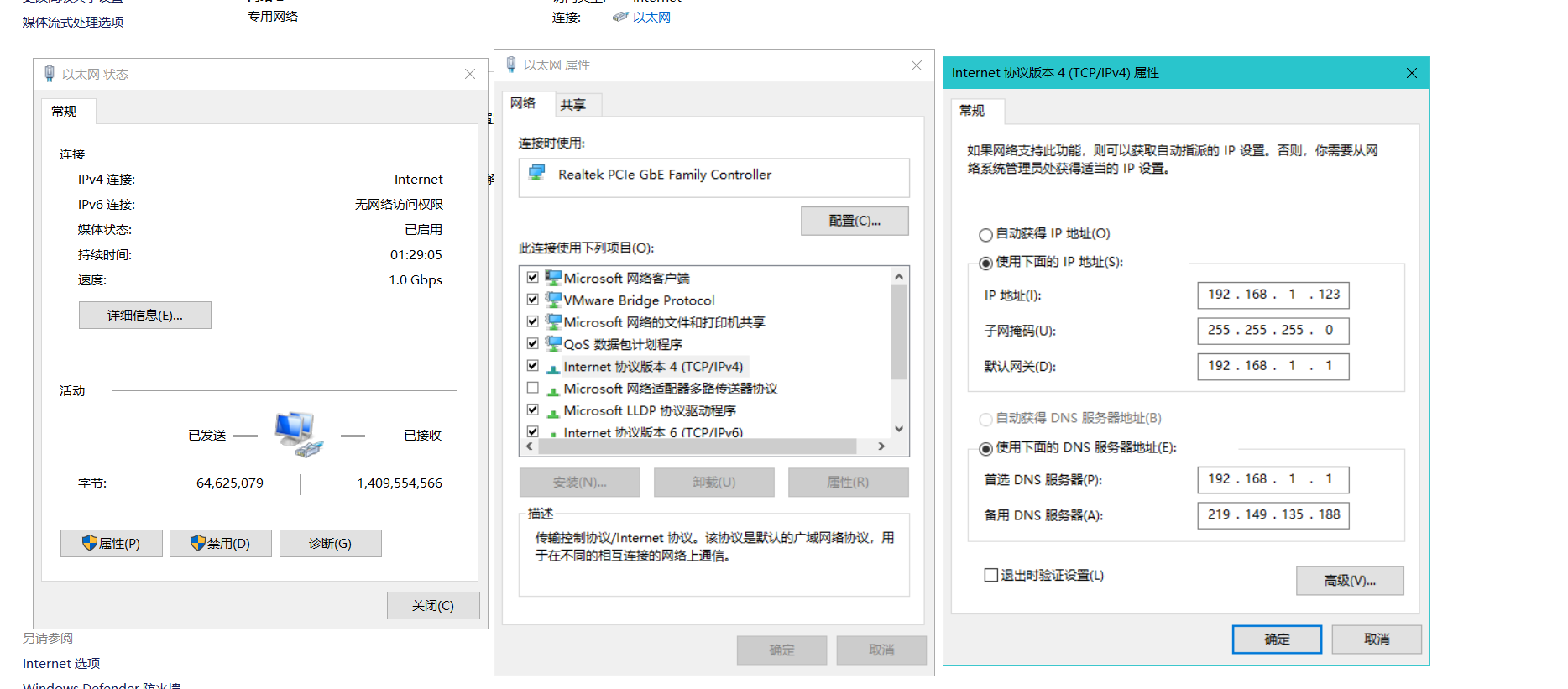Click the ethernet icon beside 以太网 link

tap(620, 17)
